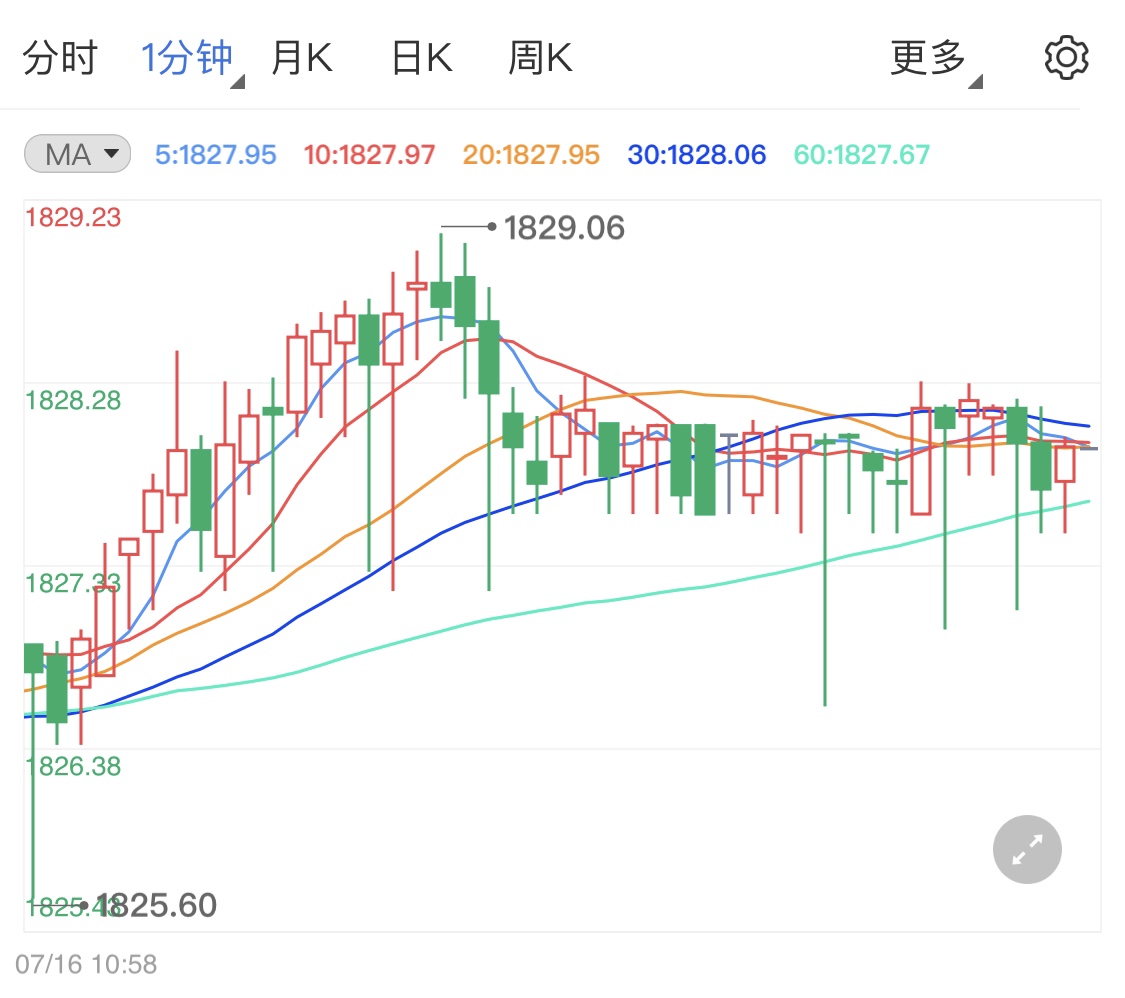This screenshot has height=998, width=1125.
Task: Click the high price label 1829.06
Action: pyautogui.click(x=564, y=228)
